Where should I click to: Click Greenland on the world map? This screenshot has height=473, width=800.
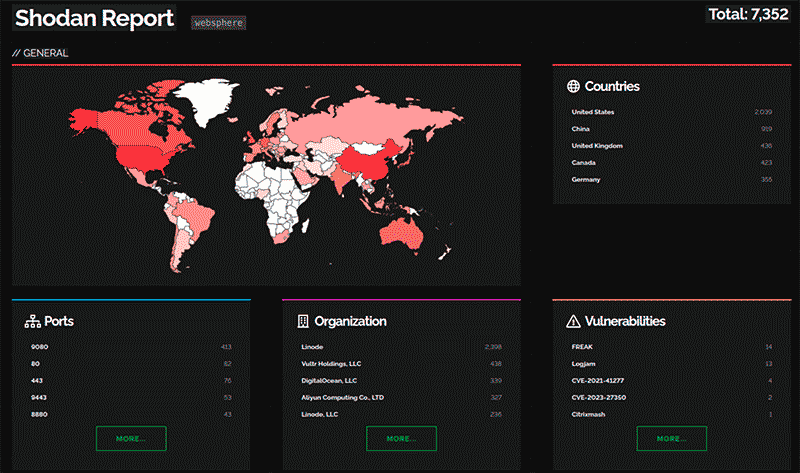pos(207,99)
